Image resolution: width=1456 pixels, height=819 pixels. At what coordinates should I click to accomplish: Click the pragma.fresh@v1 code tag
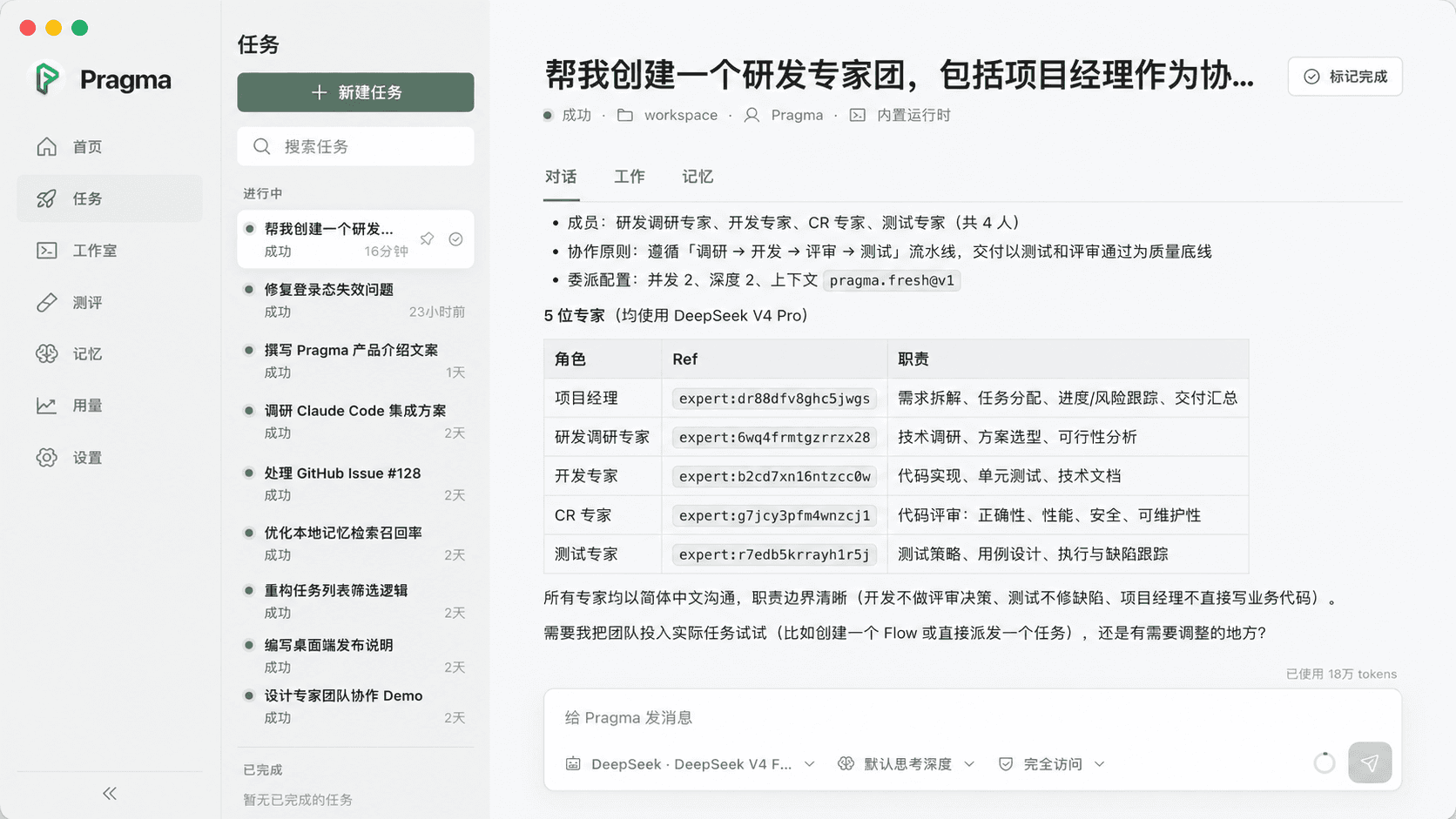[x=892, y=280]
